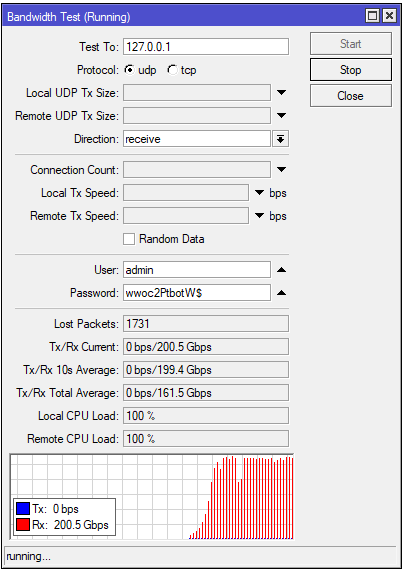
Task: Select the udp protocol radio button
Action: [x=129, y=70]
